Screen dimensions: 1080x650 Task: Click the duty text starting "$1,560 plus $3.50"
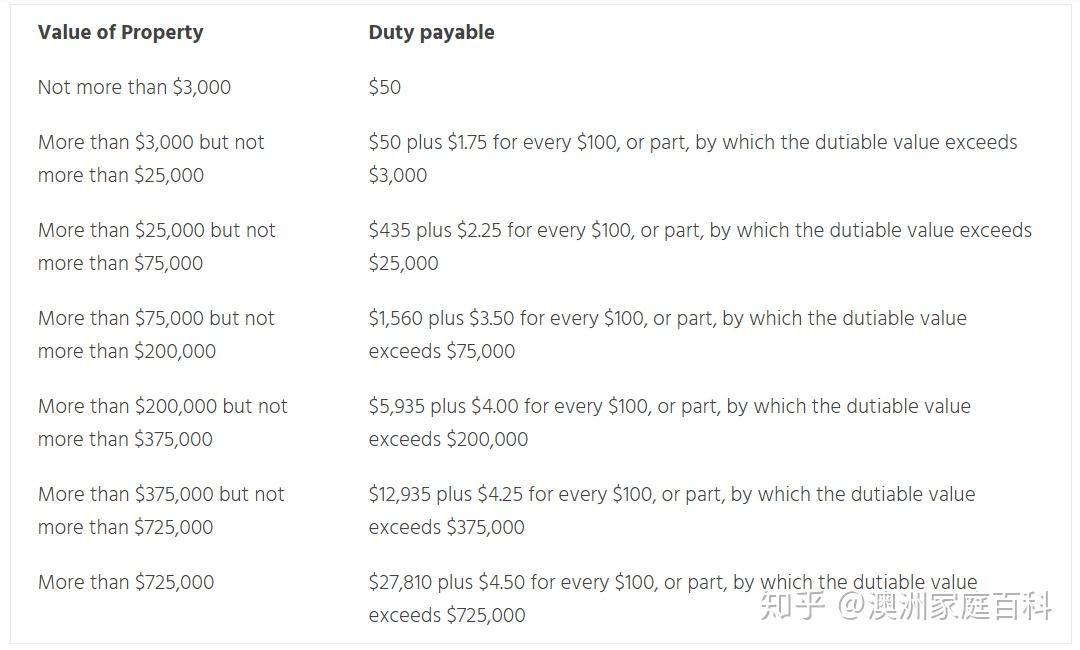point(667,318)
